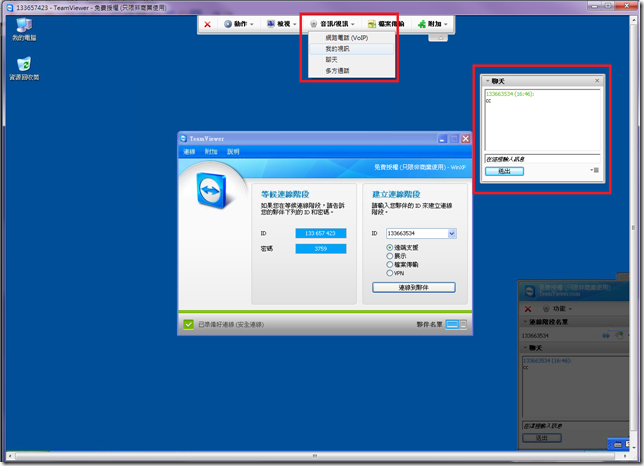This screenshot has height=466, width=644.
Task: Click 133663534 entry in session list panel
Action: click(x=535, y=336)
